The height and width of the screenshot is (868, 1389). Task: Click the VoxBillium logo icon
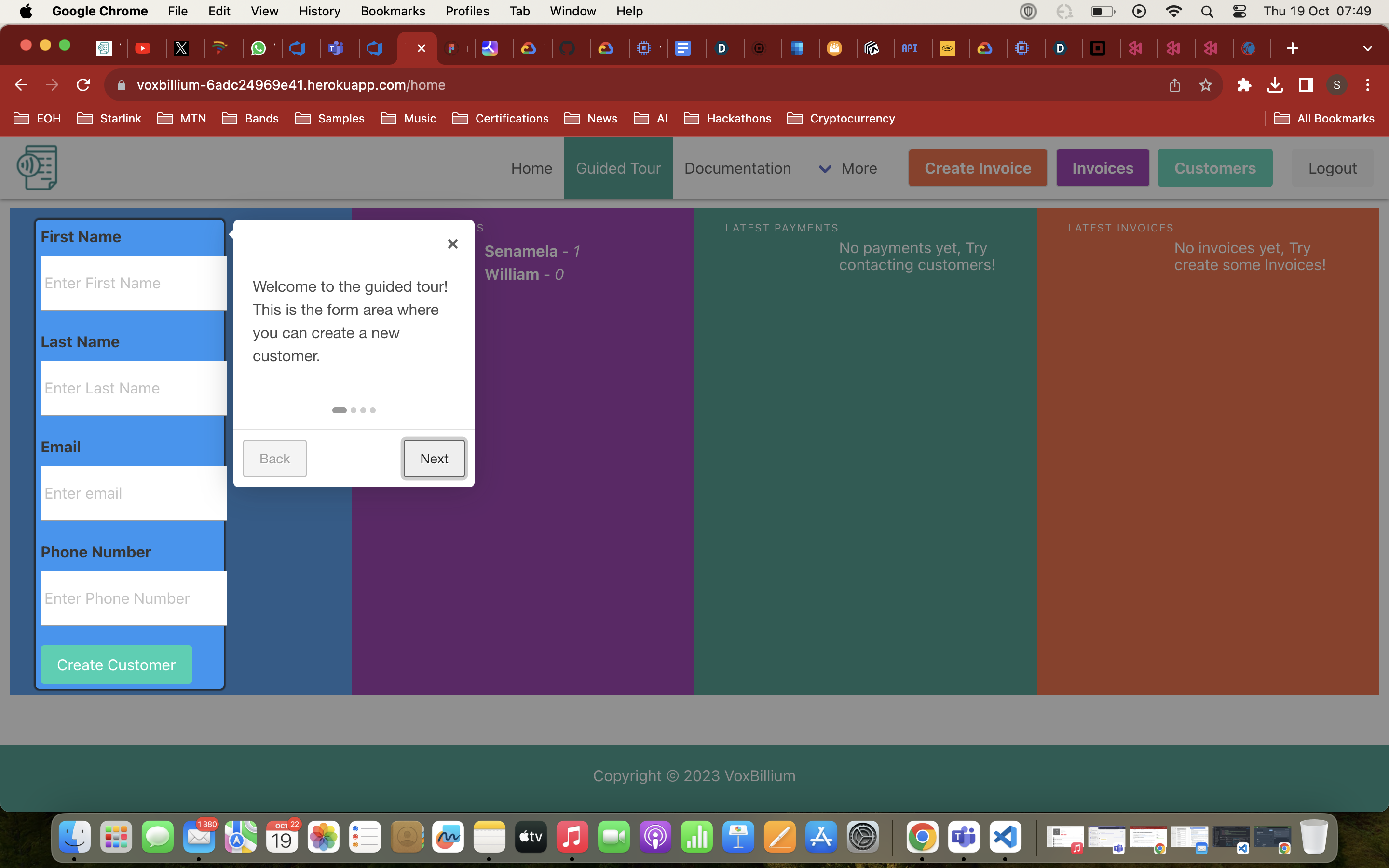click(37, 167)
